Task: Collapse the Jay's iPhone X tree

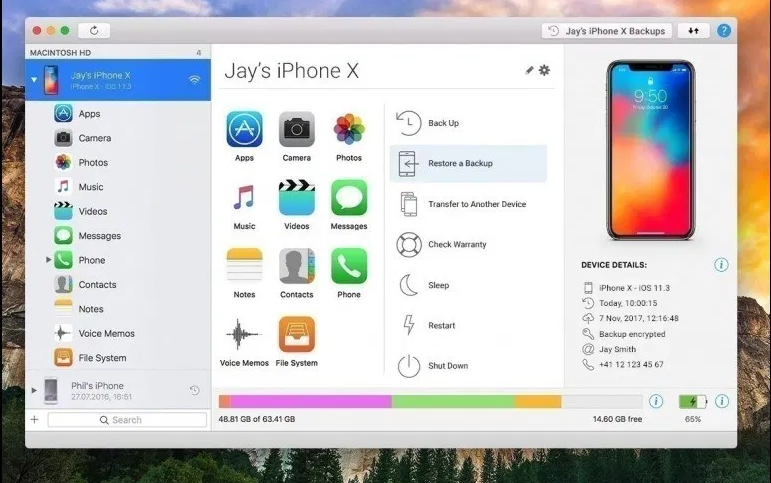Action: coord(34,79)
